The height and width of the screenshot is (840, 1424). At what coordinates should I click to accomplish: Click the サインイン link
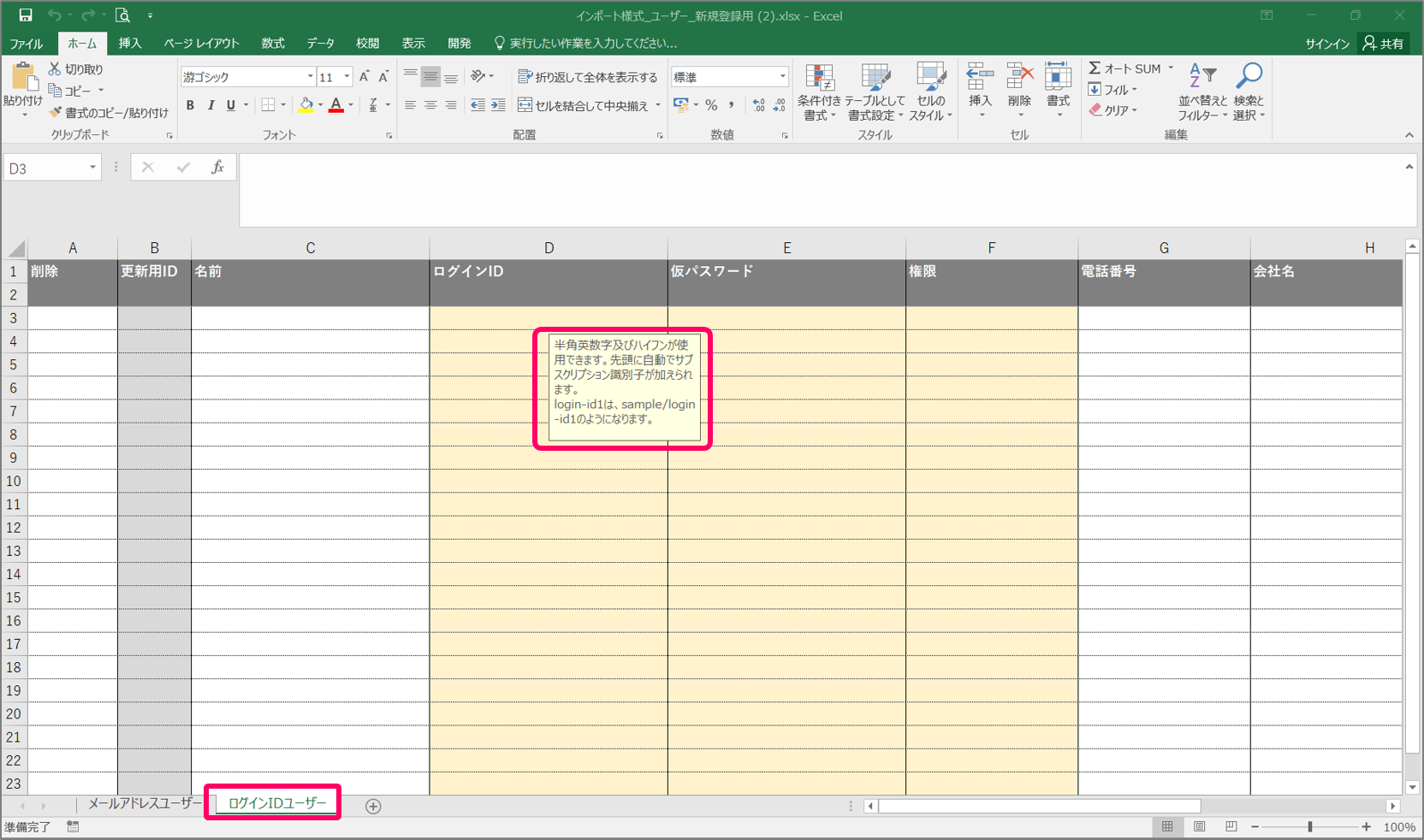point(1326,44)
